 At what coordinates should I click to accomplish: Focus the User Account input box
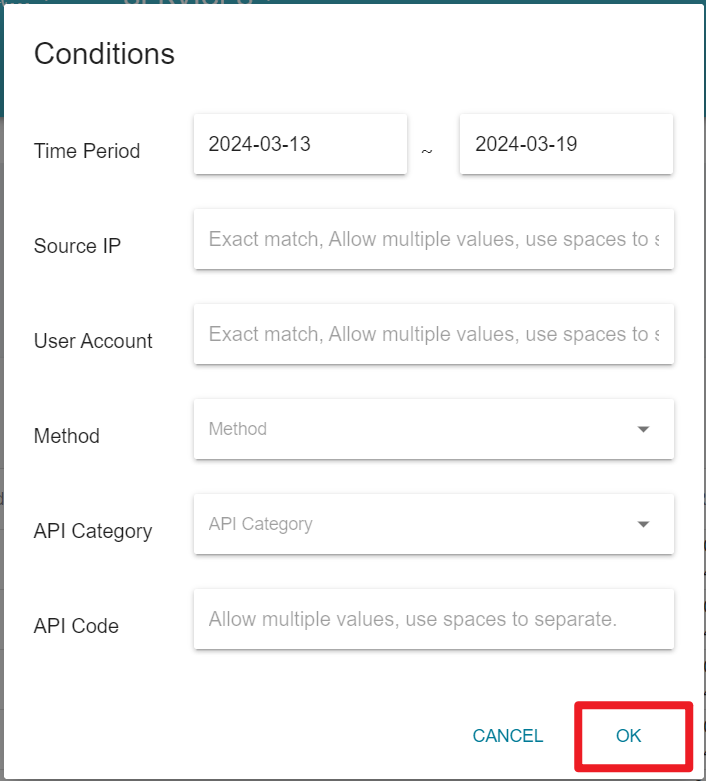434,334
